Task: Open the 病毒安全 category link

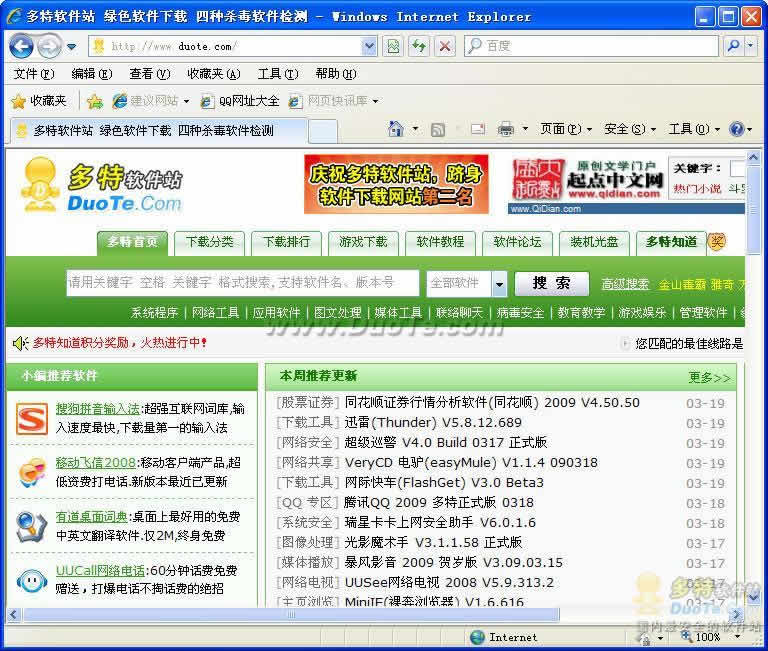Action: tap(520, 313)
